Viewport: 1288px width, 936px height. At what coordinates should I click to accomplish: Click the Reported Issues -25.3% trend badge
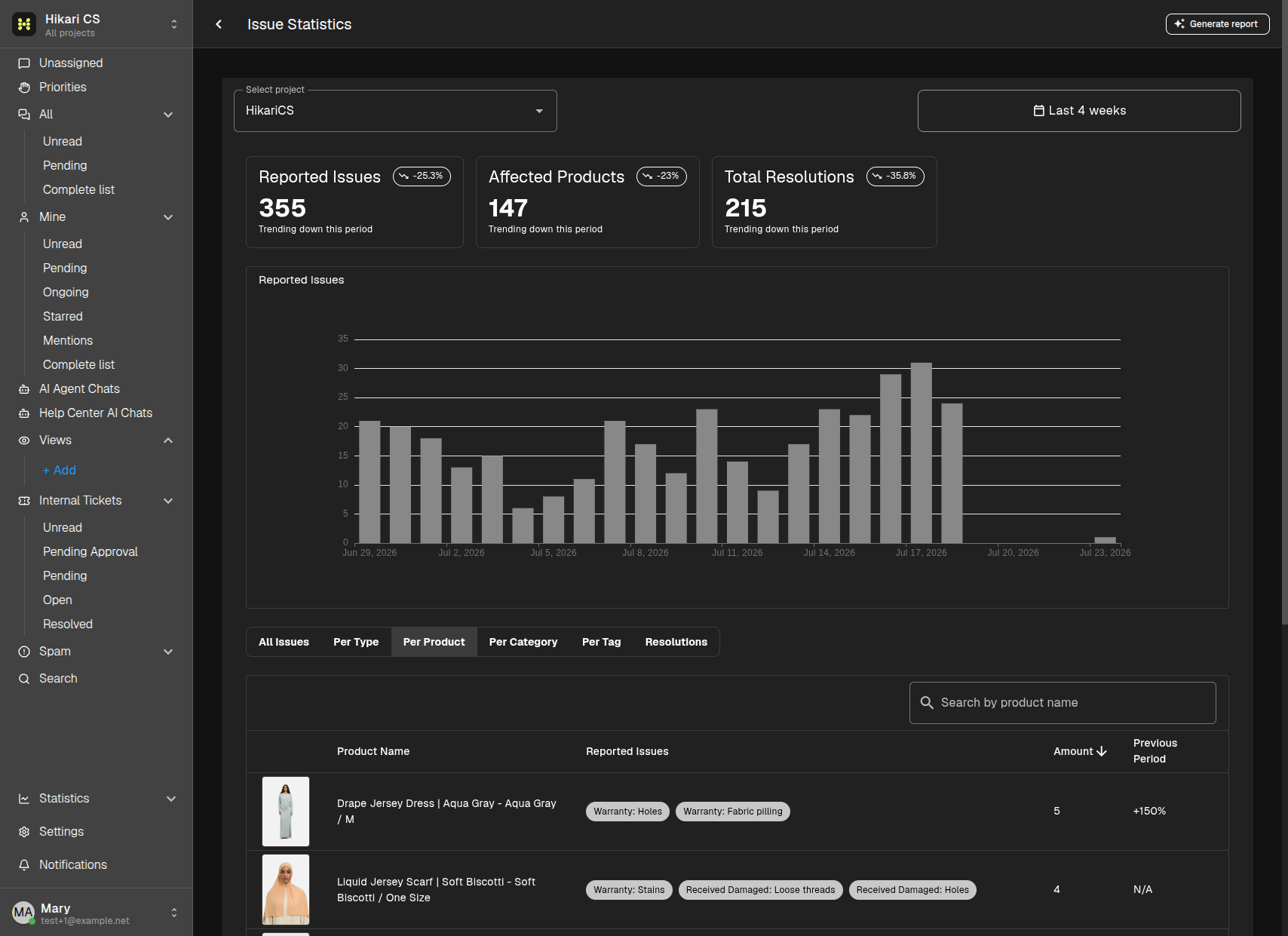tap(422, 176)
